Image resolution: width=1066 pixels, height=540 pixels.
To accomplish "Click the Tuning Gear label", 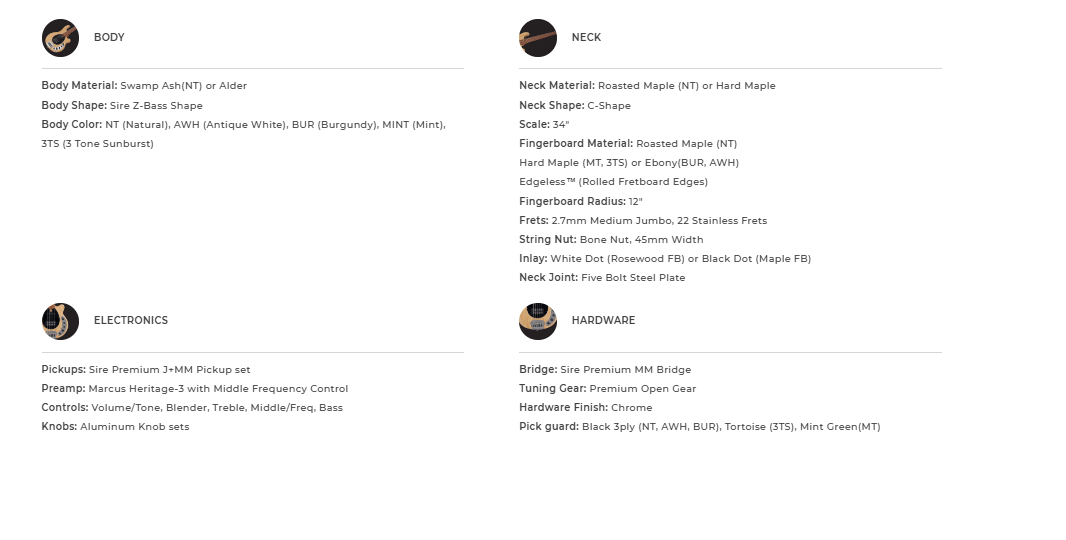I will tap(552, 389).
